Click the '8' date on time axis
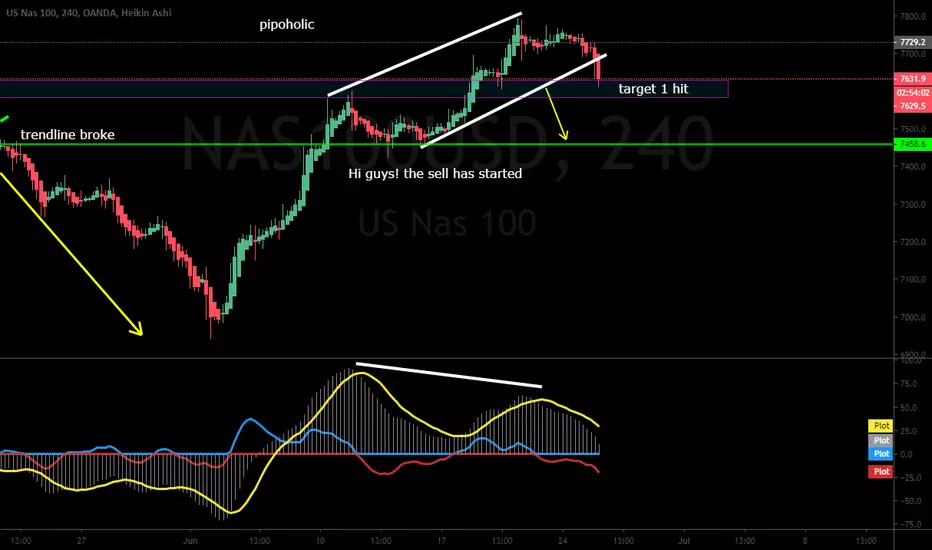 805,540
